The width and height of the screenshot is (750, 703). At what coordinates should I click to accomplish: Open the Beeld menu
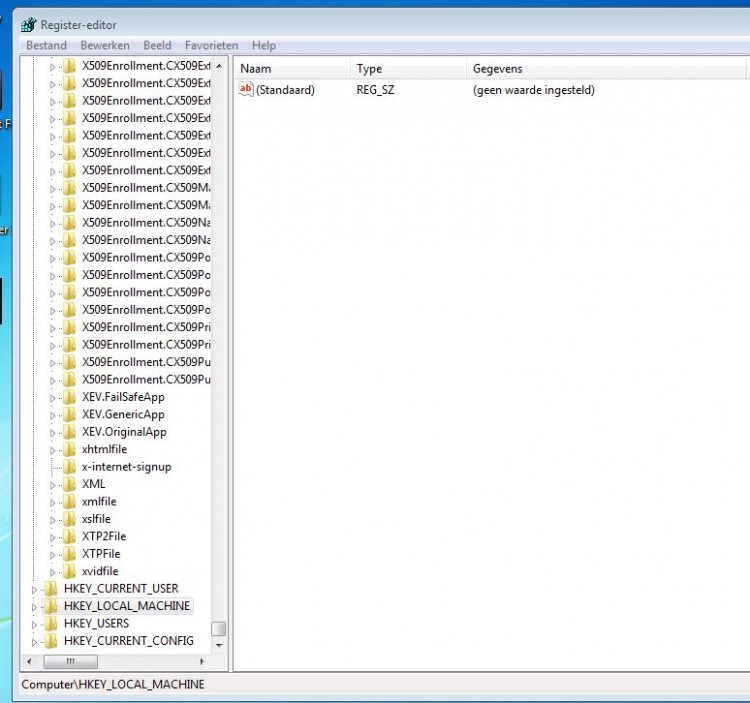[157, 46]
